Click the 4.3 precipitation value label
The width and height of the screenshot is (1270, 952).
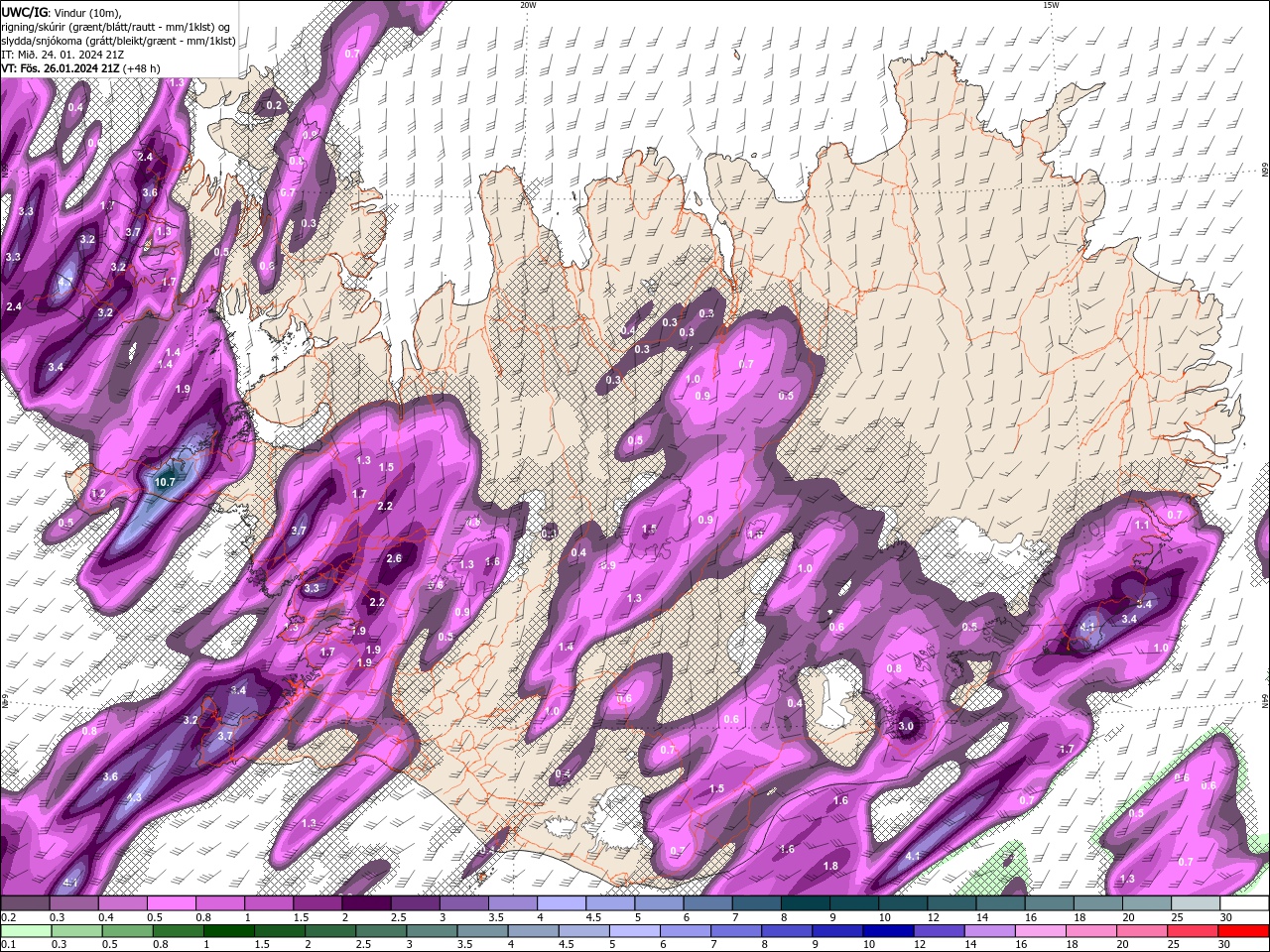(x=134, y=797)
